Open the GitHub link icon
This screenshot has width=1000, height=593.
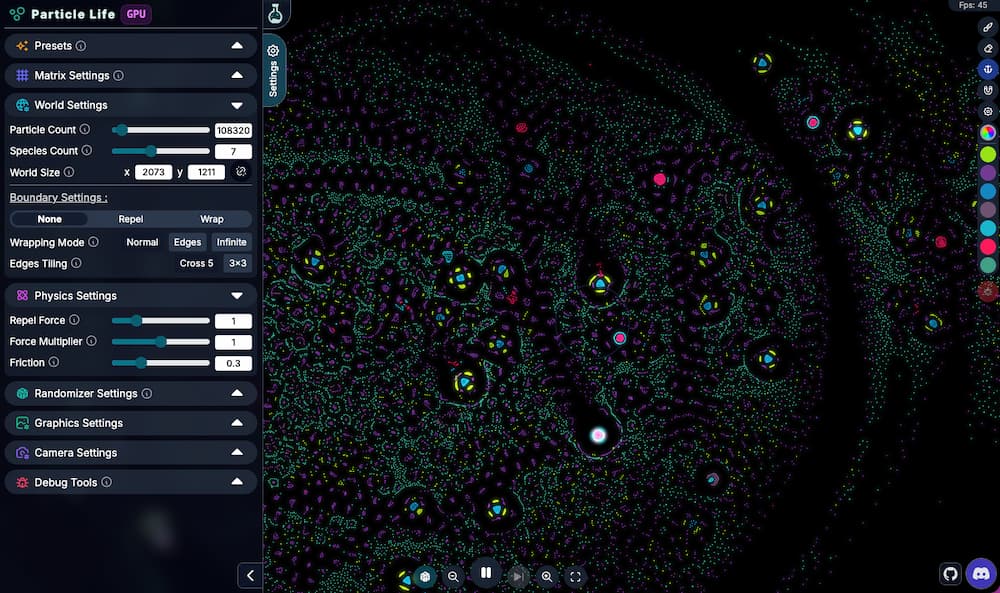point(951,574)
